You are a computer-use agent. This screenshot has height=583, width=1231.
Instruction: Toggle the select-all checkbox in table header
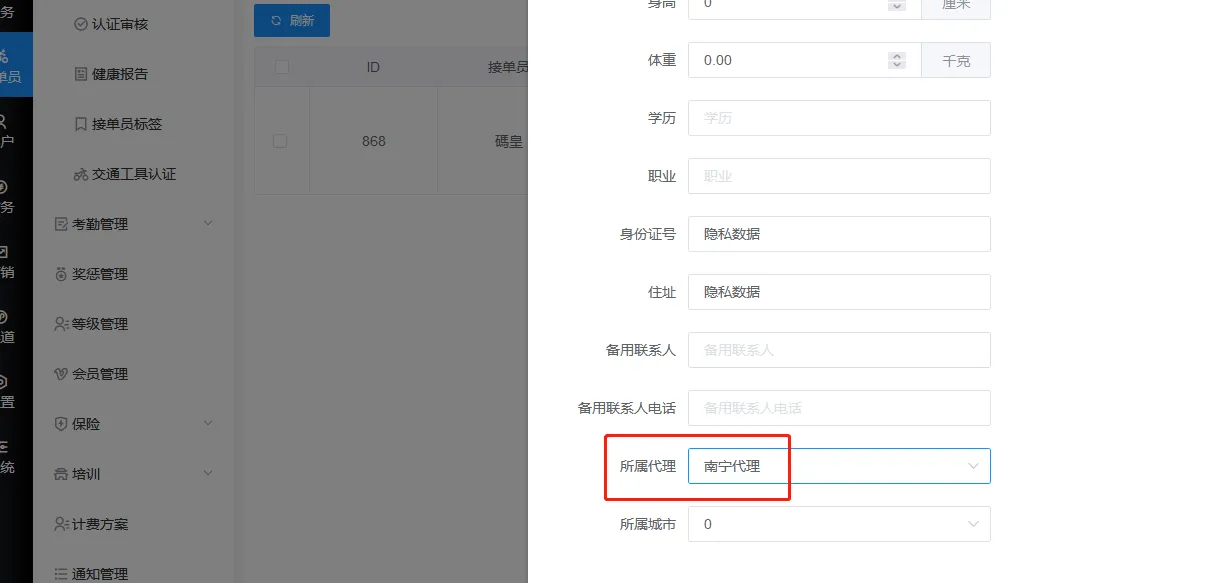coord(282,67)
